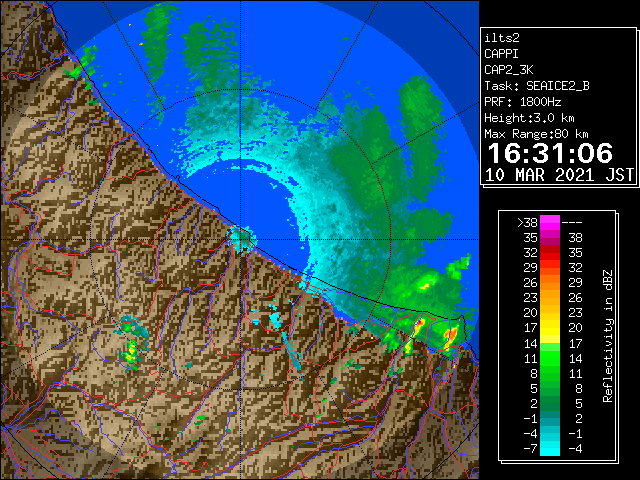Screen dimensions: 640x480
Task: Click the yellow 17 to 20 legend color band
Action: tap(550, 328)
